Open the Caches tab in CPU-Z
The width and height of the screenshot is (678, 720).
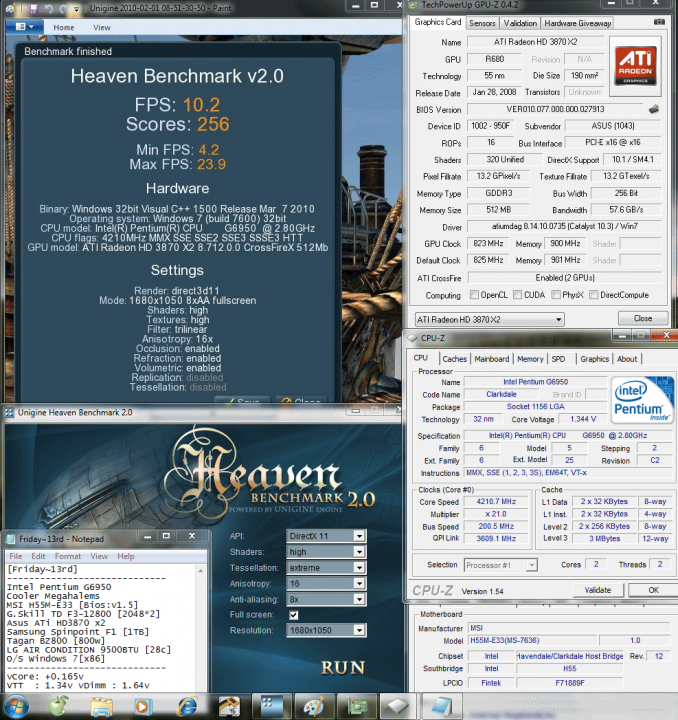454,359
